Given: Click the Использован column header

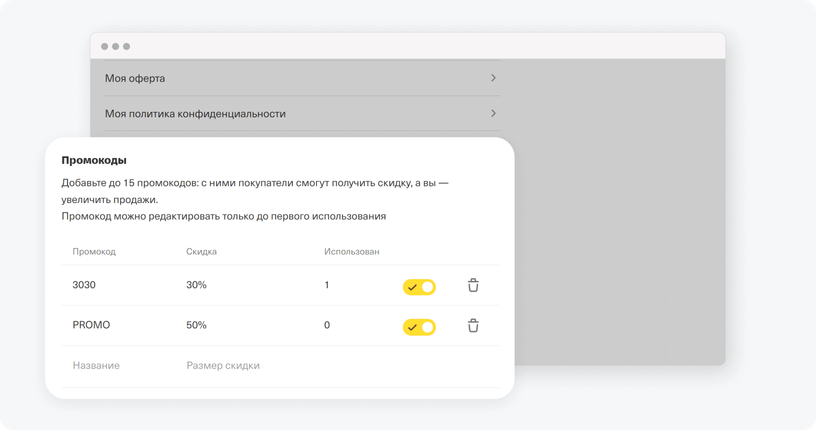Looking at the screenshot, I should pos(352,251).
